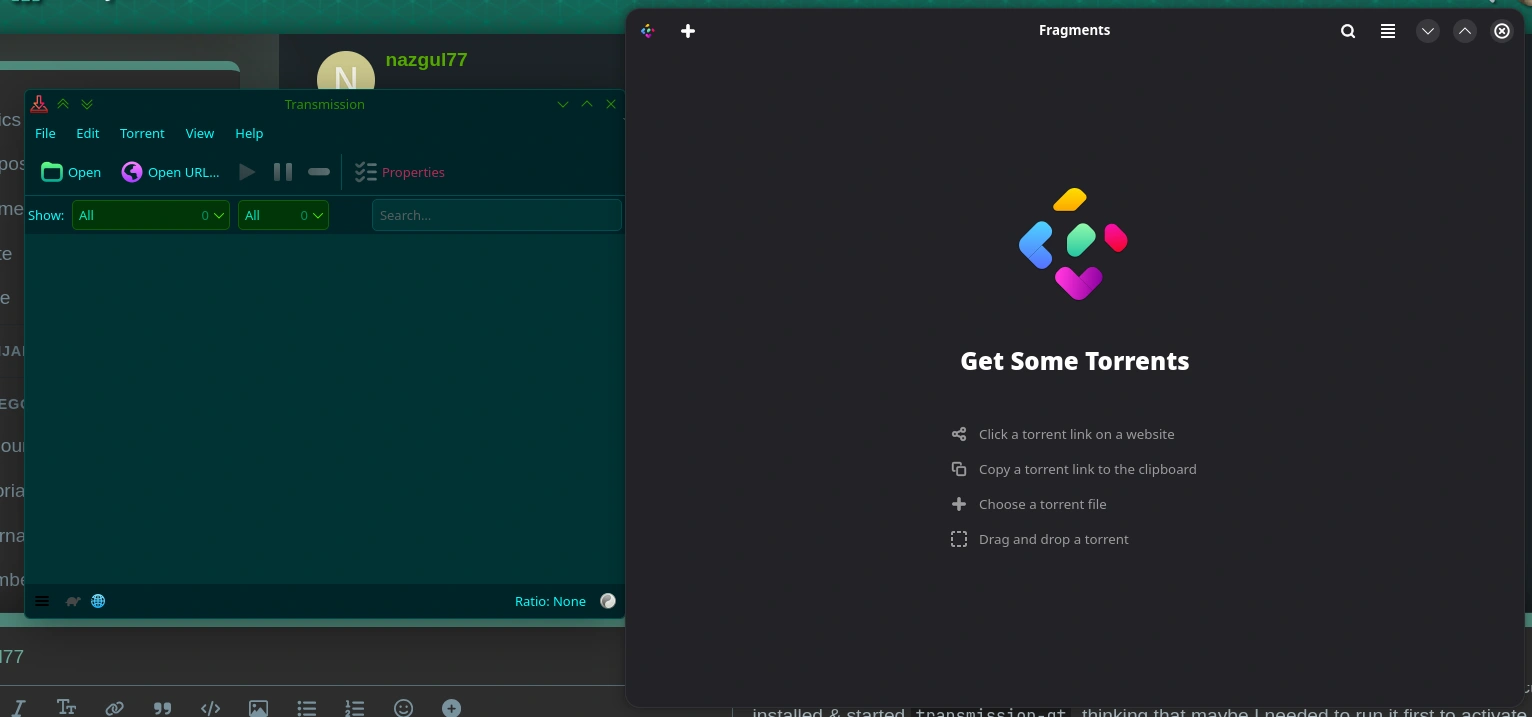This screenshot has height=717, width=1532.
Task: Insert a hyperlink in forum editor
Action: (x=114, y=708)
